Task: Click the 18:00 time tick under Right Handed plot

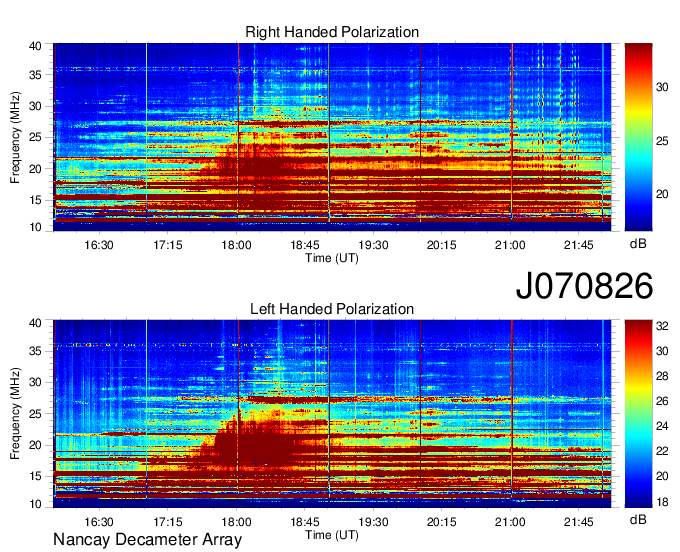Action: (236, 245)
